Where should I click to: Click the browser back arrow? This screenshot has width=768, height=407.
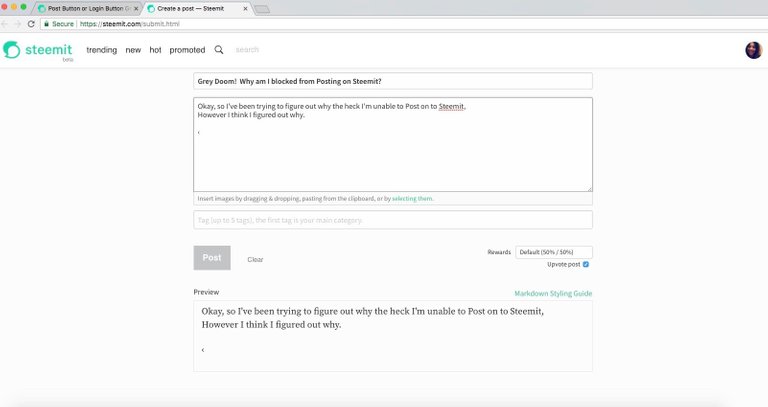[x=5, y=24]
